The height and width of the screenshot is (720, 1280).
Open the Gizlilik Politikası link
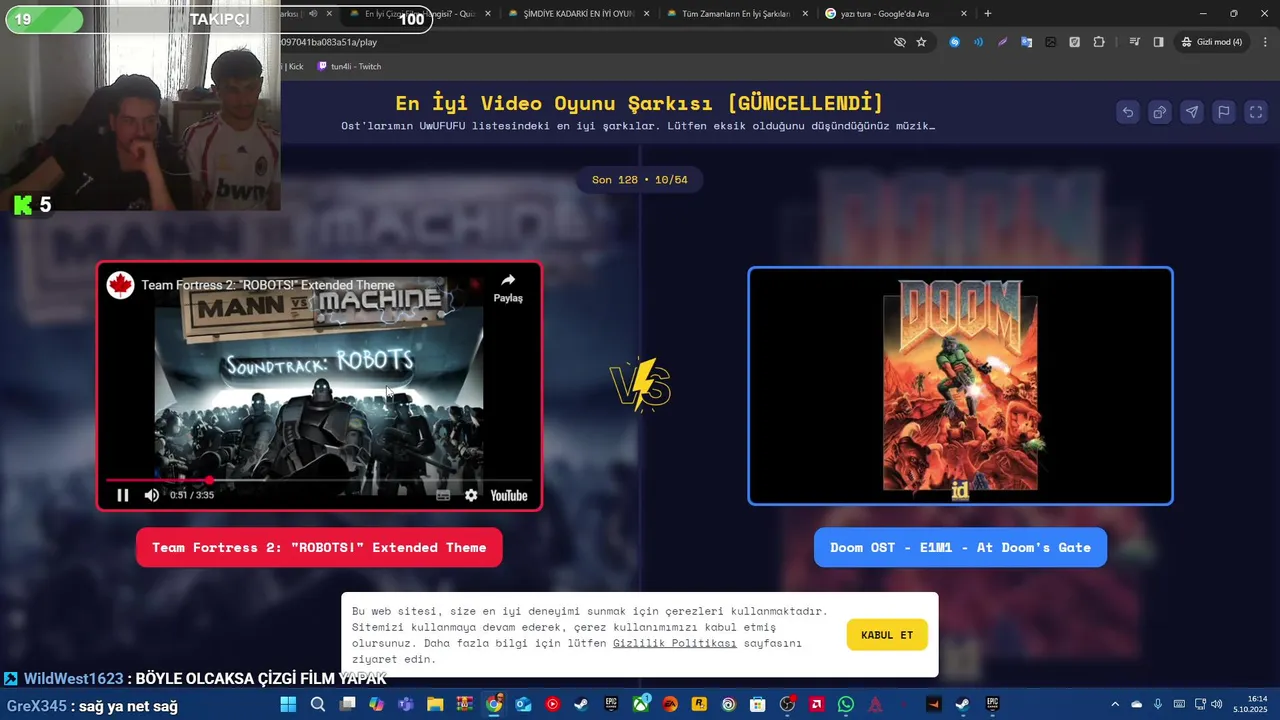click(x=674, y=643)
